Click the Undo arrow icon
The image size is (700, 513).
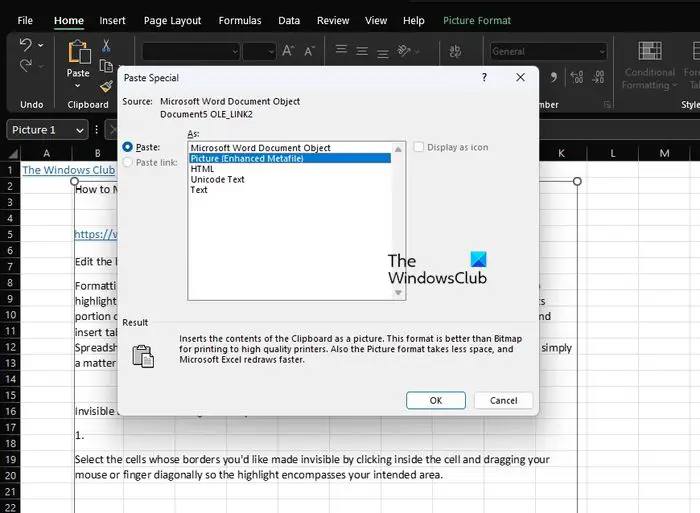click(x=26, y=45)
